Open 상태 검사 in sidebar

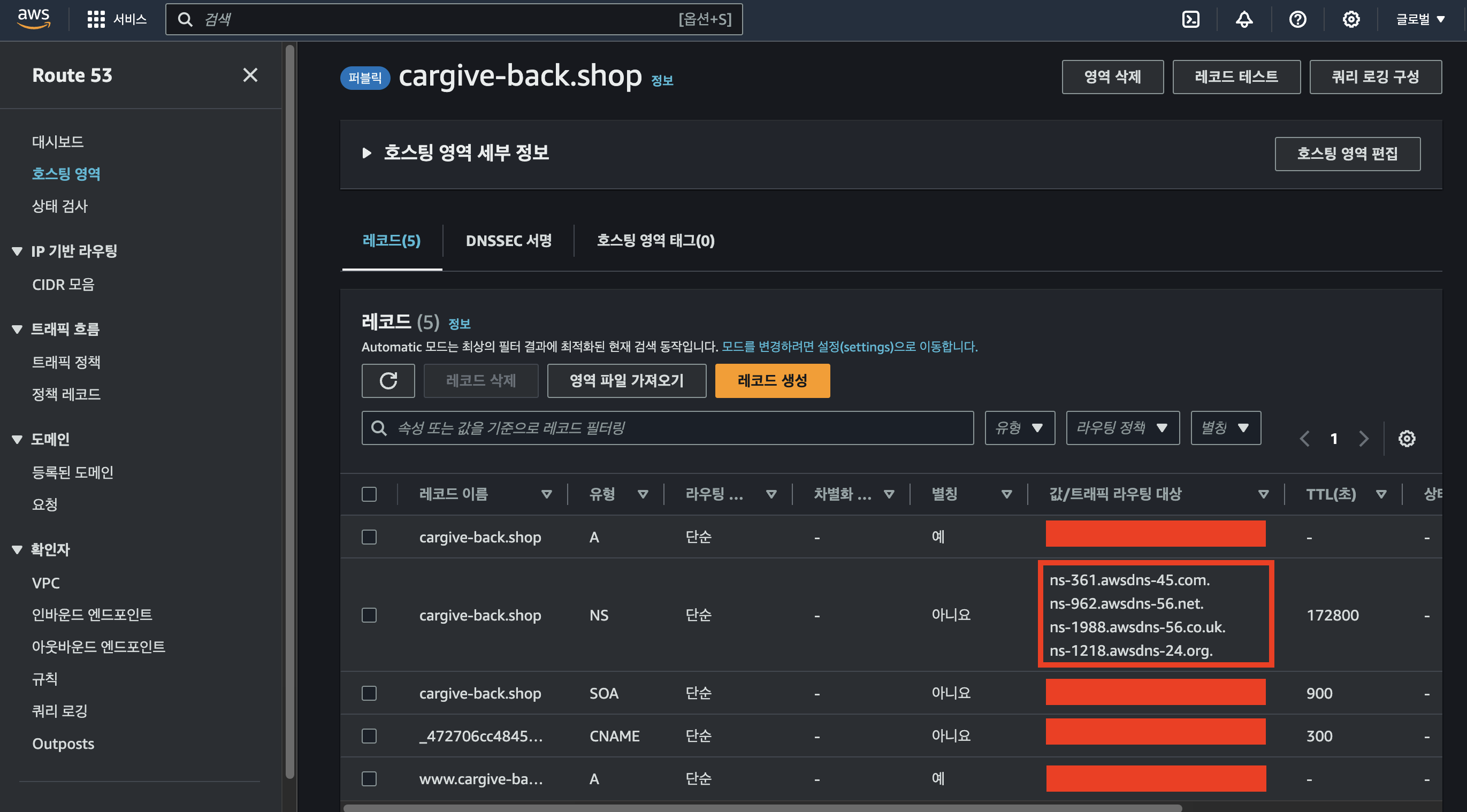[x=60, y=205]
